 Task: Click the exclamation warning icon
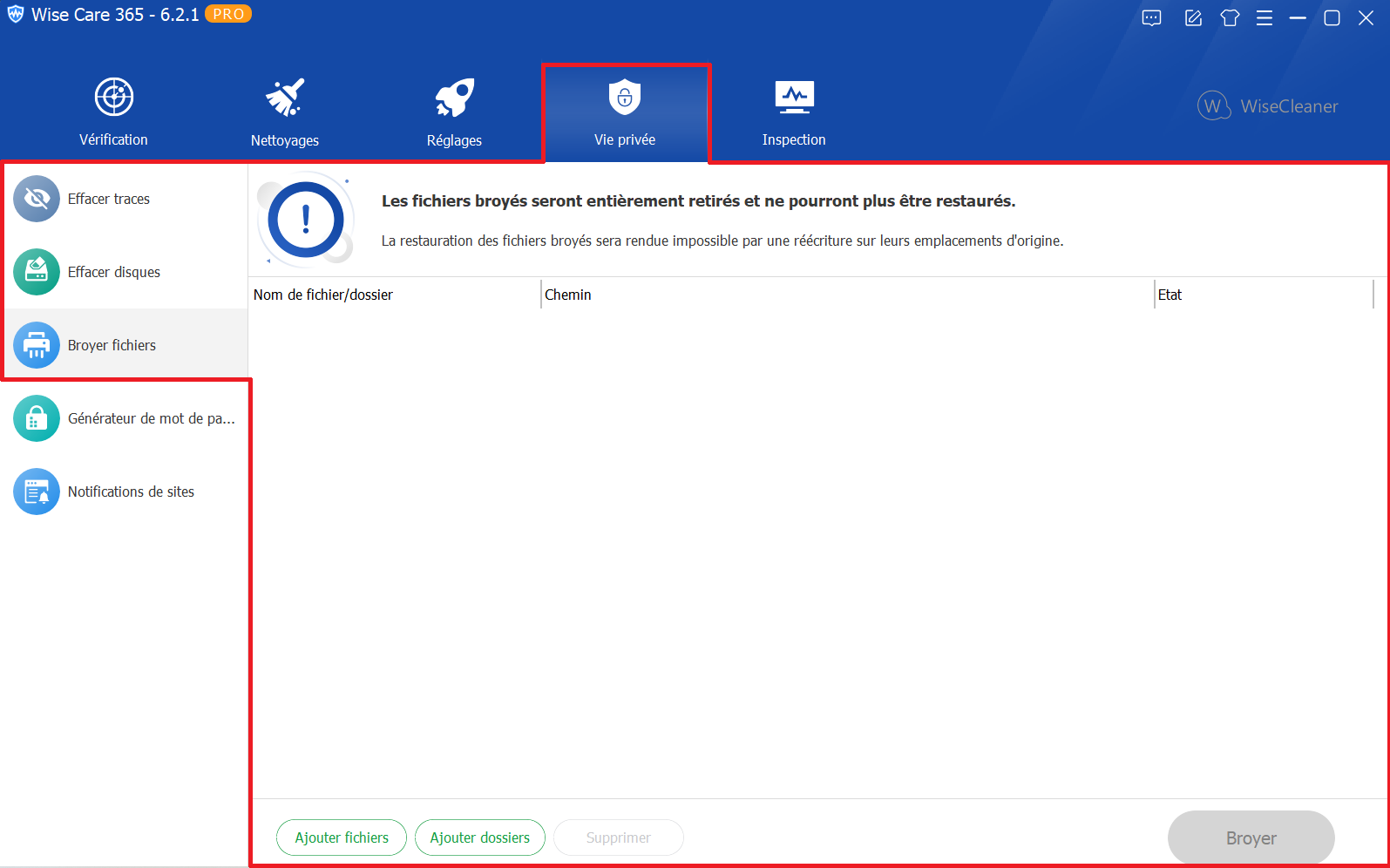click(306, 220)
